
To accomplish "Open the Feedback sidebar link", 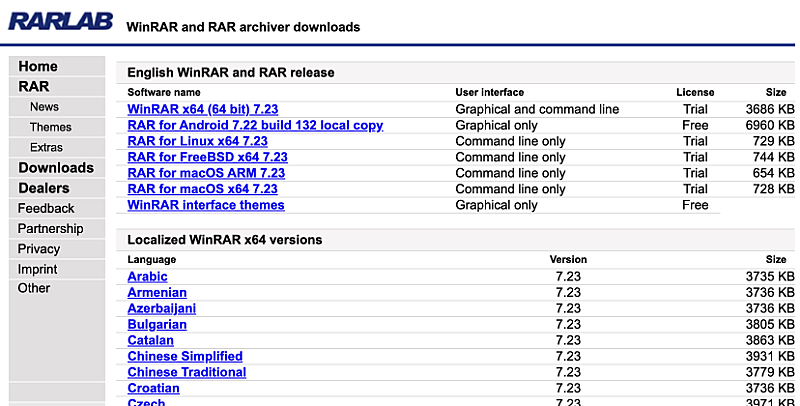I will tap(46, 209).
